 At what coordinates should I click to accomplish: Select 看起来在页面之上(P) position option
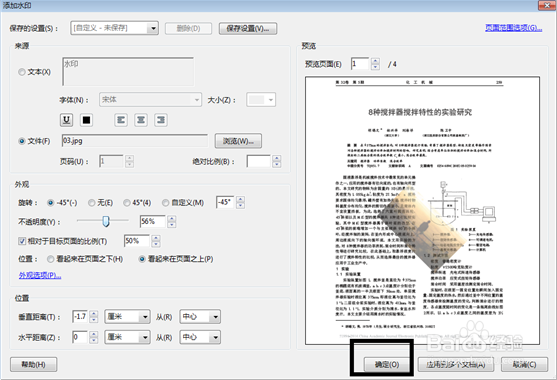pos(142,259)
